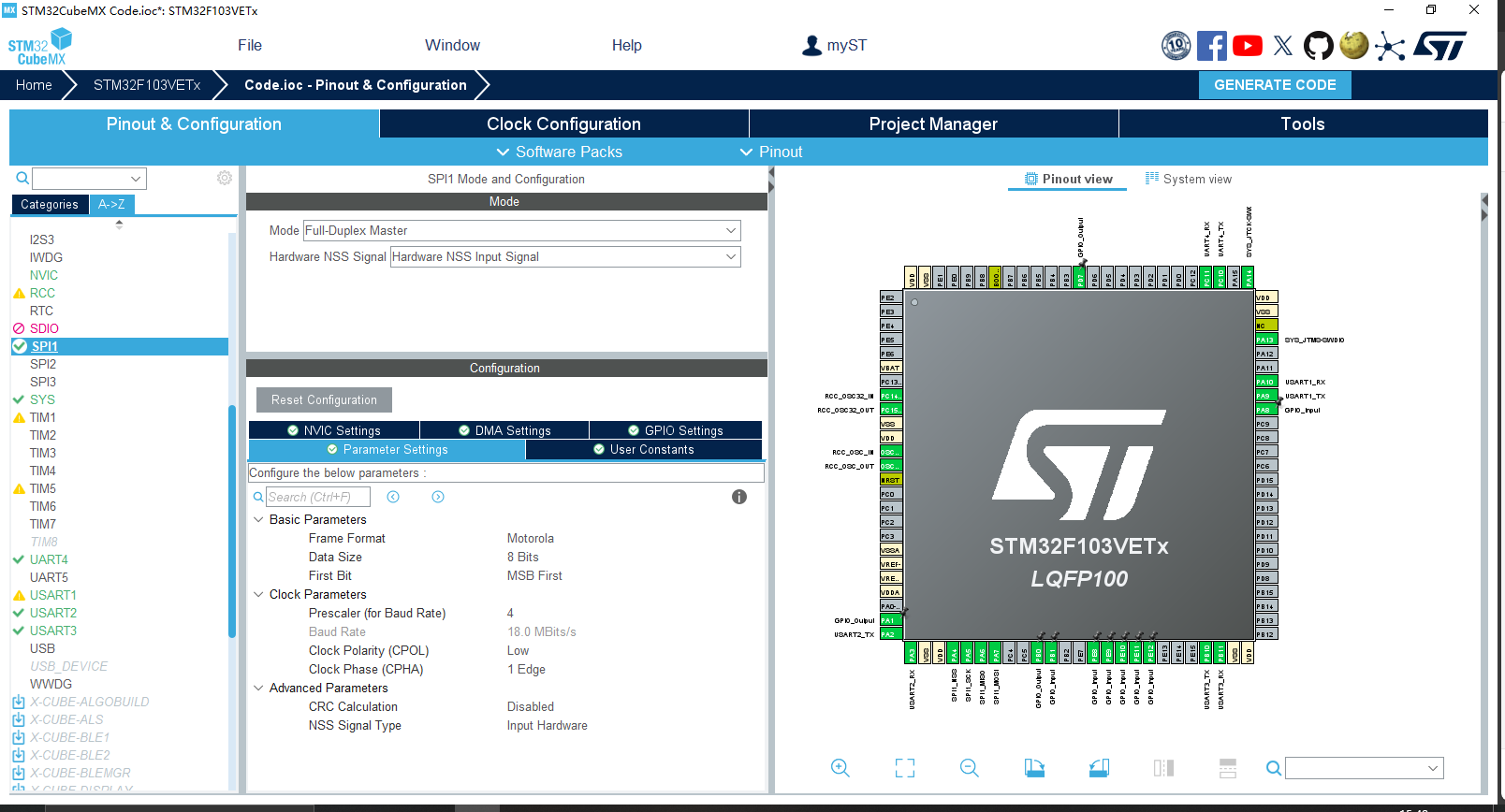Open the Window menu
This screenshot has height=812, width=1505.
pyautogui.click(x=452, y=45)
